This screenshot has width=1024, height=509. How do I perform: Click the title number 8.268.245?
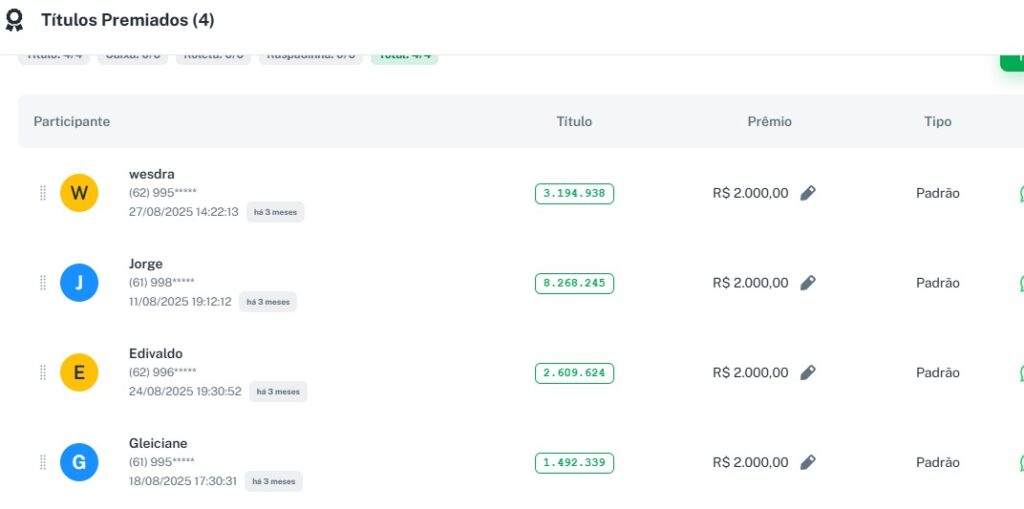point(574,284)
